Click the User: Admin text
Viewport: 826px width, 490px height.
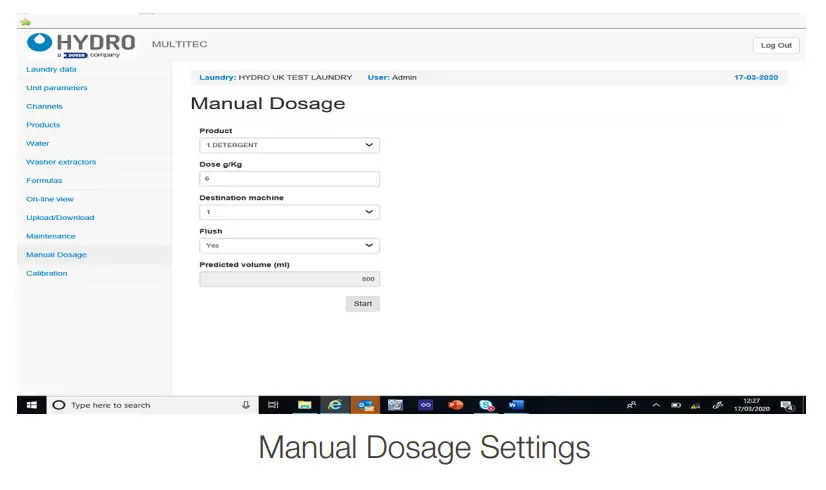[392, 77]
